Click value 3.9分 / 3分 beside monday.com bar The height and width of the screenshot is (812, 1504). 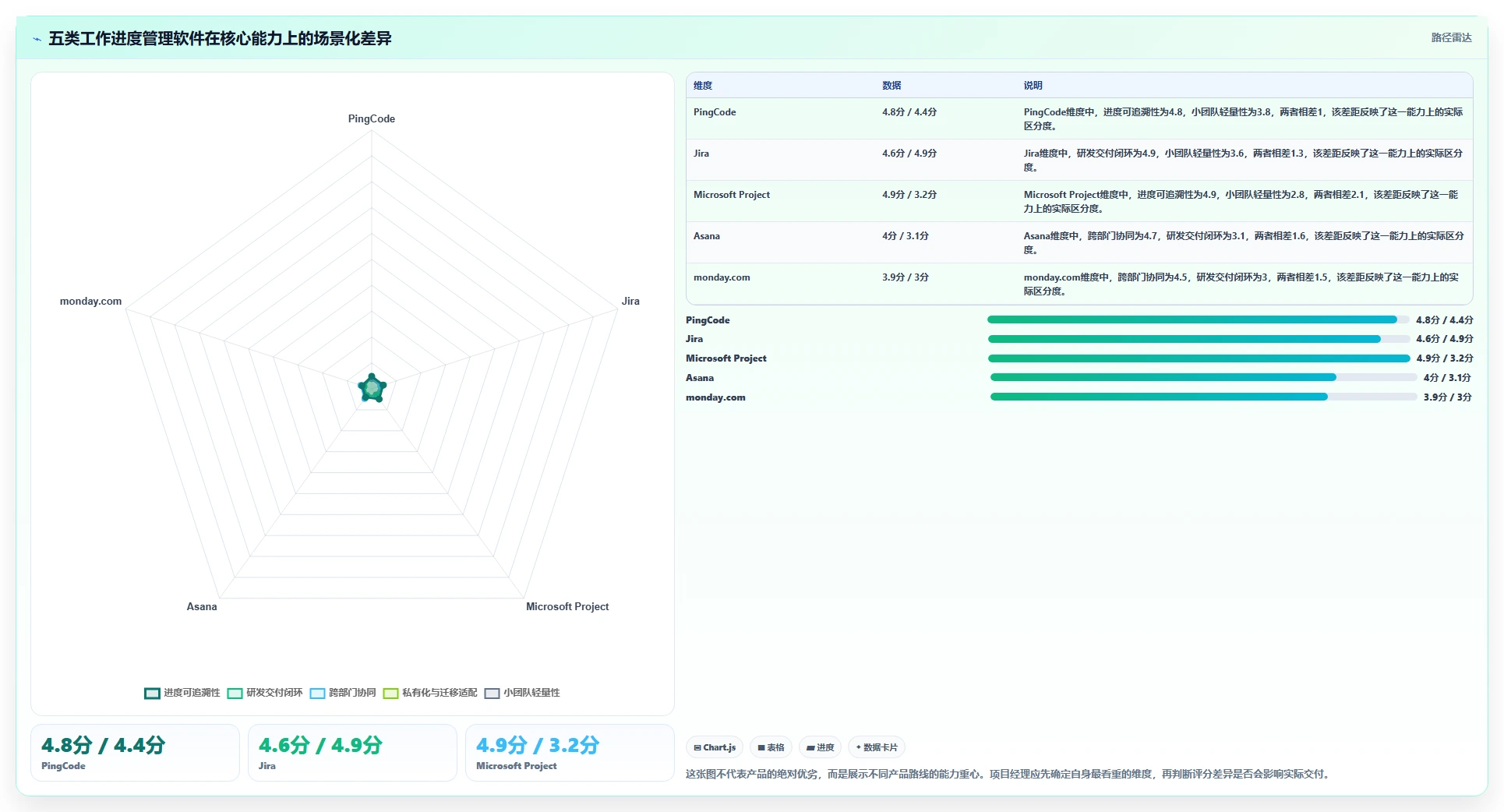point(1448,397)
